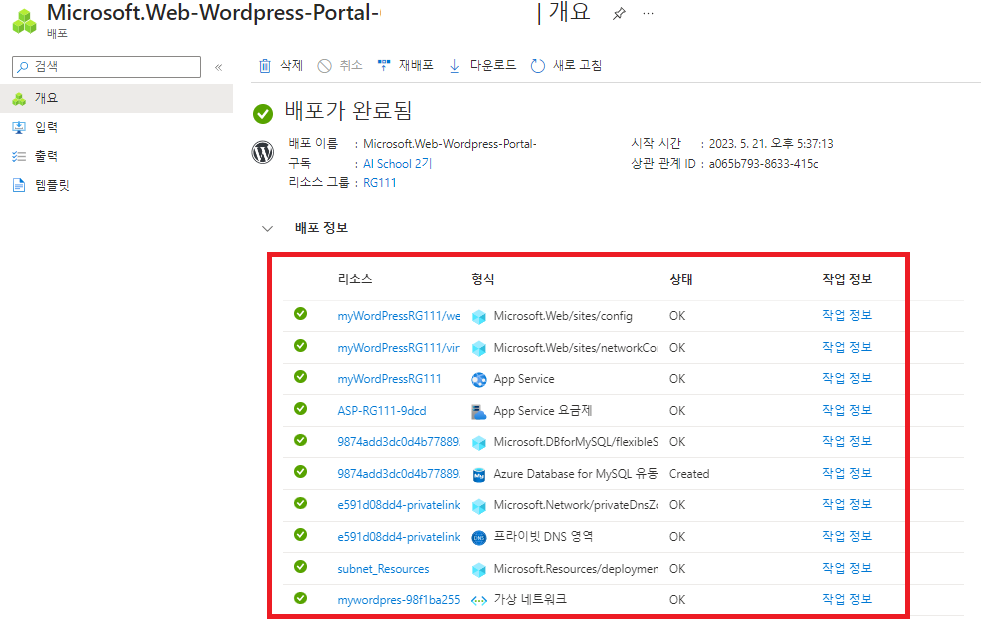Open mywordpres-98f1ba255 virtual network link
Image resolution: width=981 pixels, height=623 pixels.
point(399,599)
